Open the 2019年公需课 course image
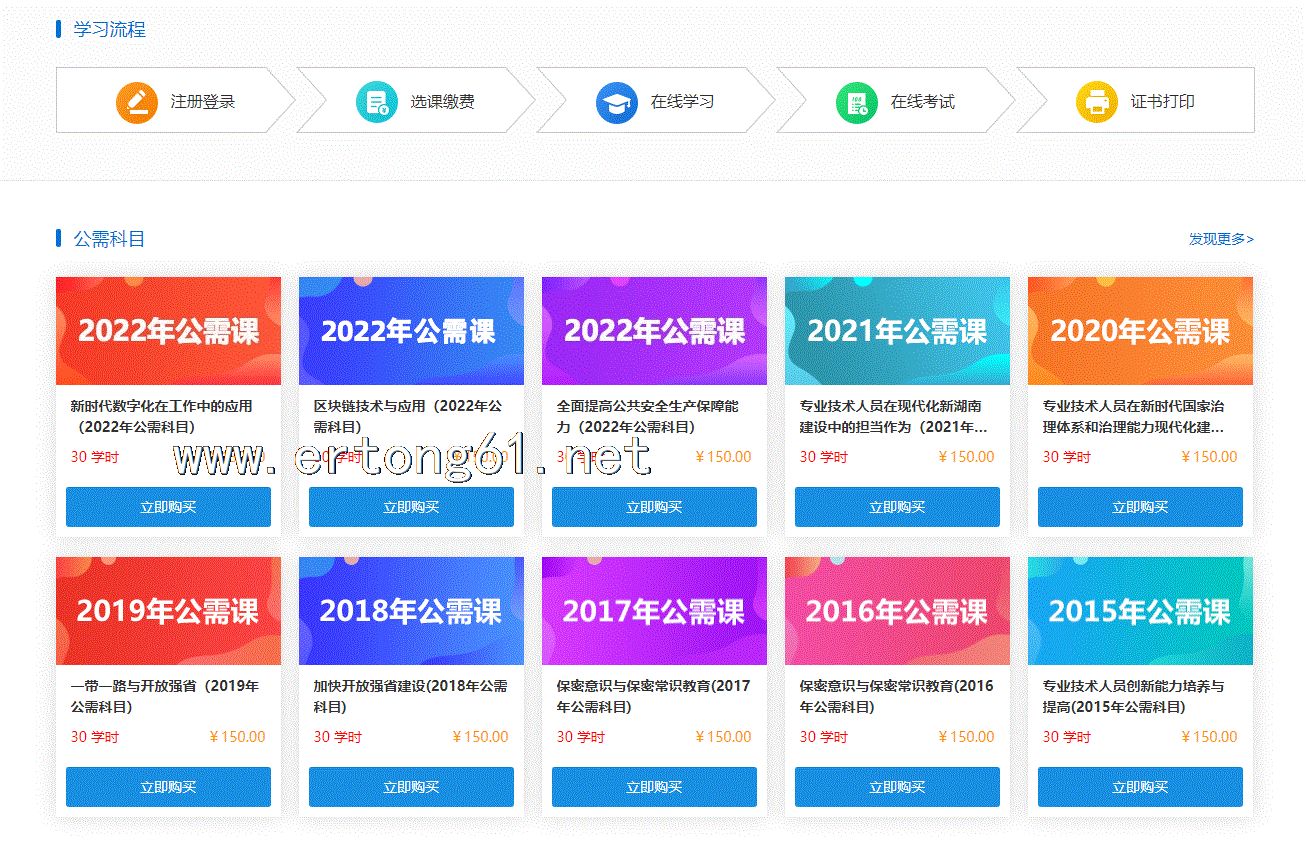Image resolution: width=1306 pixels, height=845 pixels. tap(168, 611)
